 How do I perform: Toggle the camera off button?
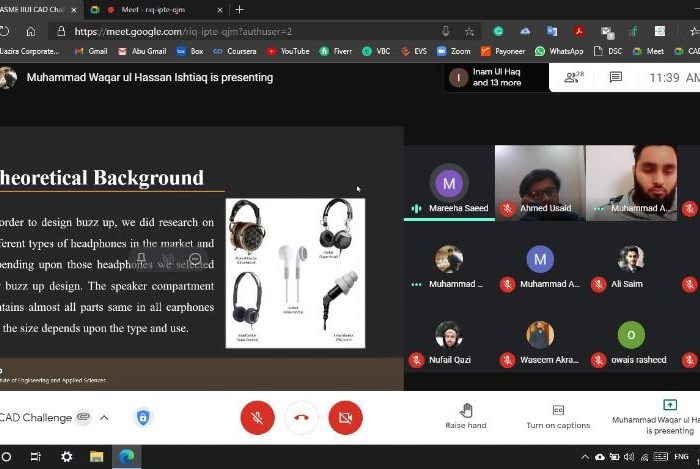345,418
